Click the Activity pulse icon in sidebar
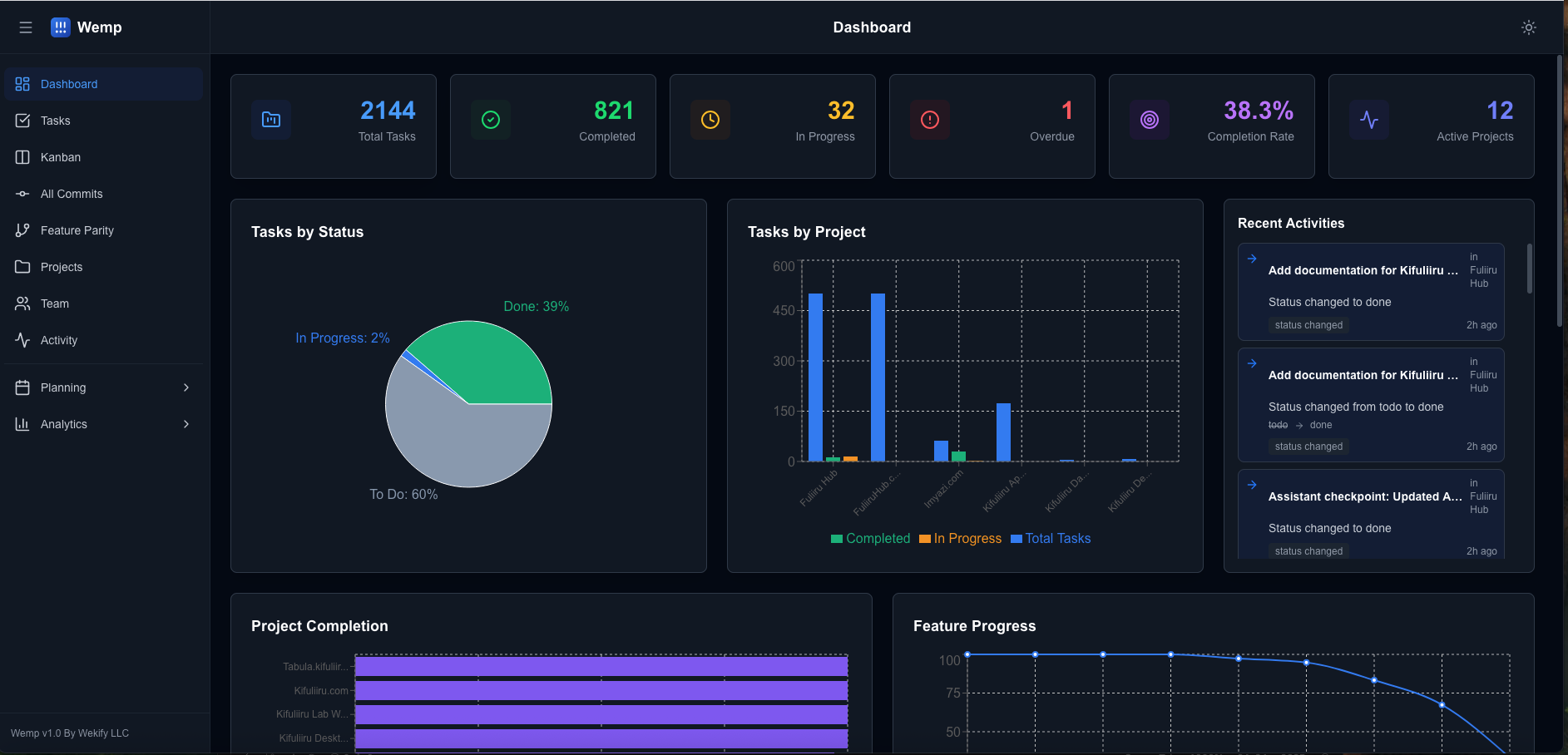 tap(22, 340)
